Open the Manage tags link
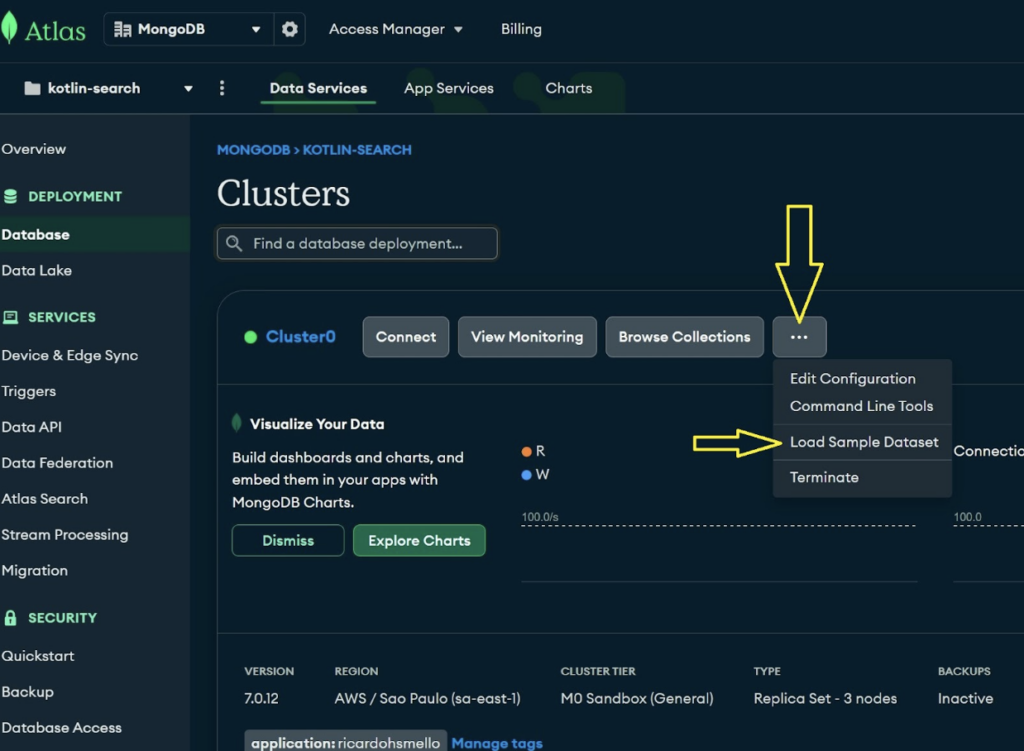1024x751 pixels. (x=497, y=743)
